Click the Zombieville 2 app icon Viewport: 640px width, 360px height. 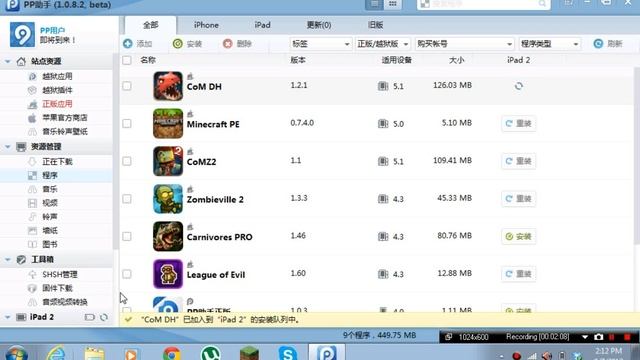click(x=168, y=199)
